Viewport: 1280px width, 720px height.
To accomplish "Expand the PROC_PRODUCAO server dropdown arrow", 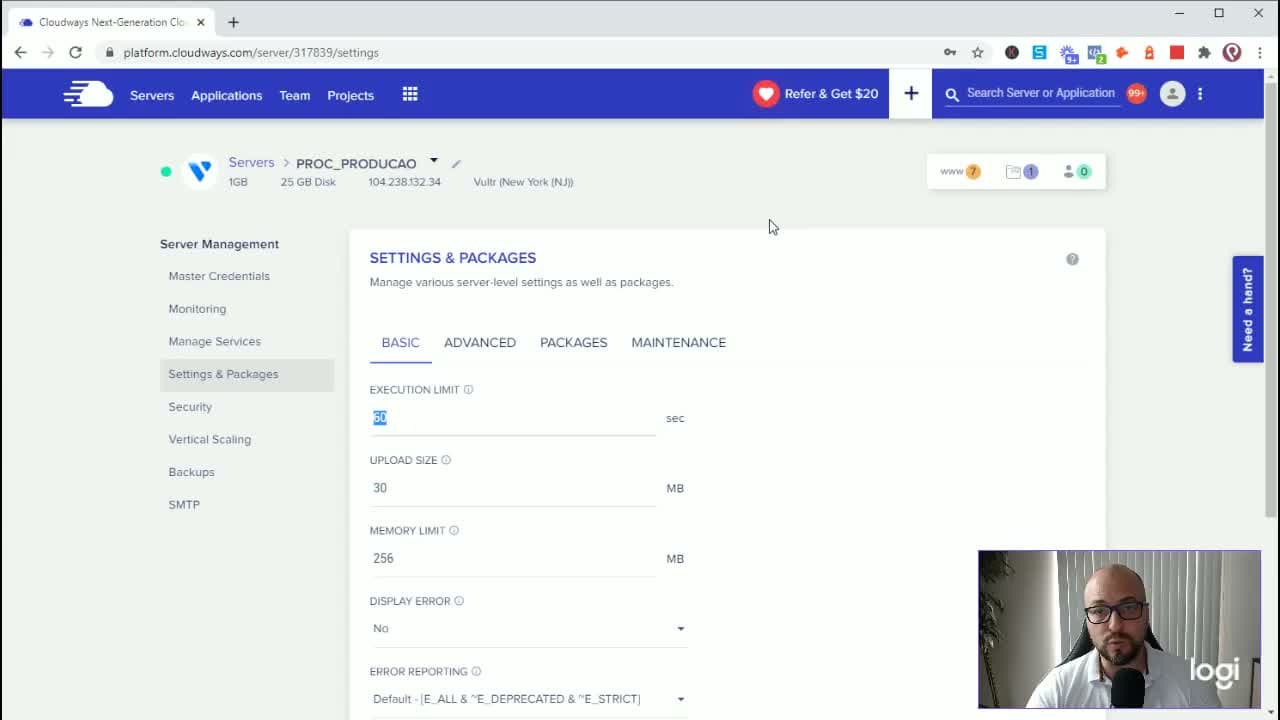I will (x=433, y=160).
